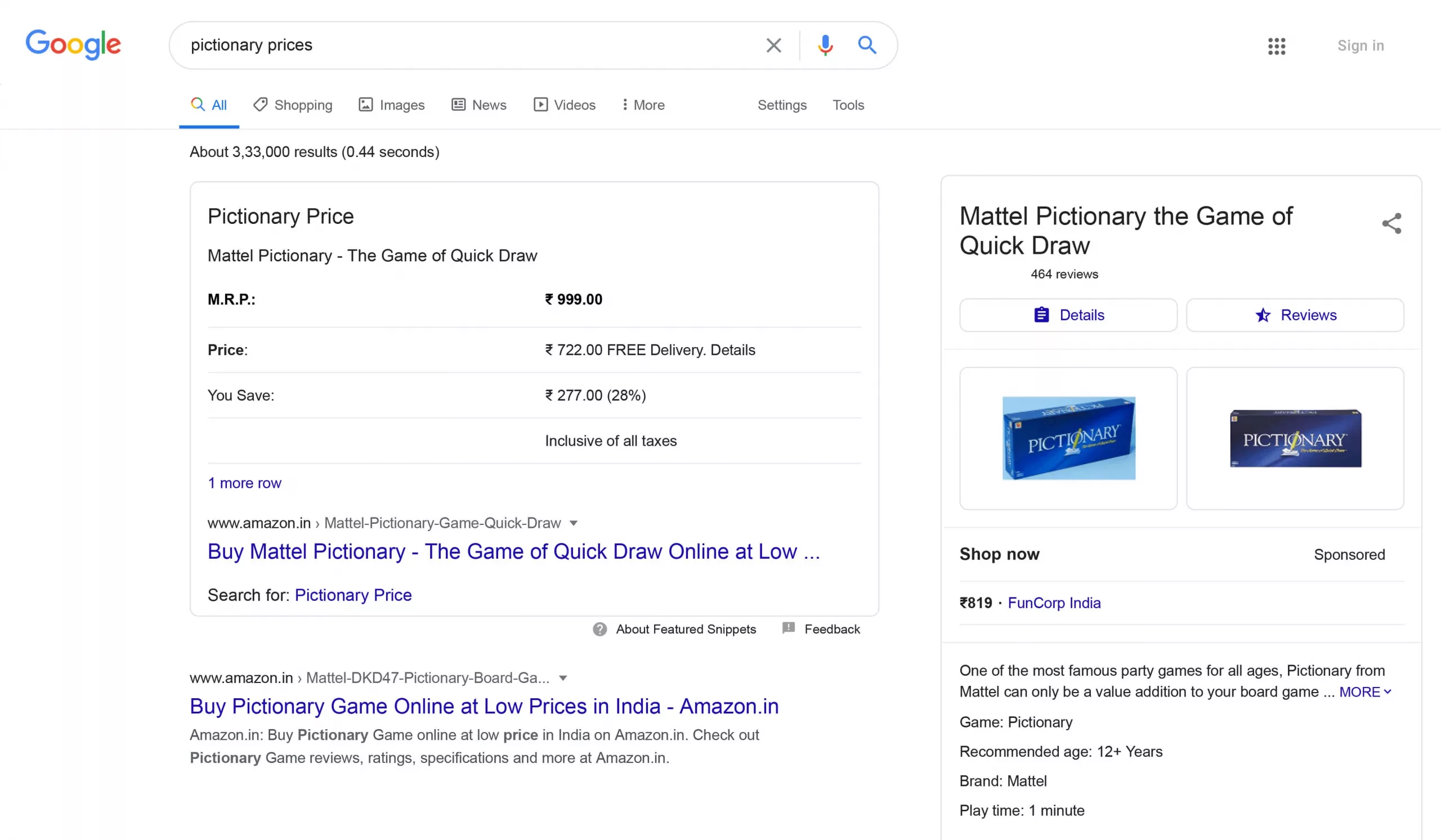Switch to the Shopping tab

pyautogui.click(x=293, y=105)
